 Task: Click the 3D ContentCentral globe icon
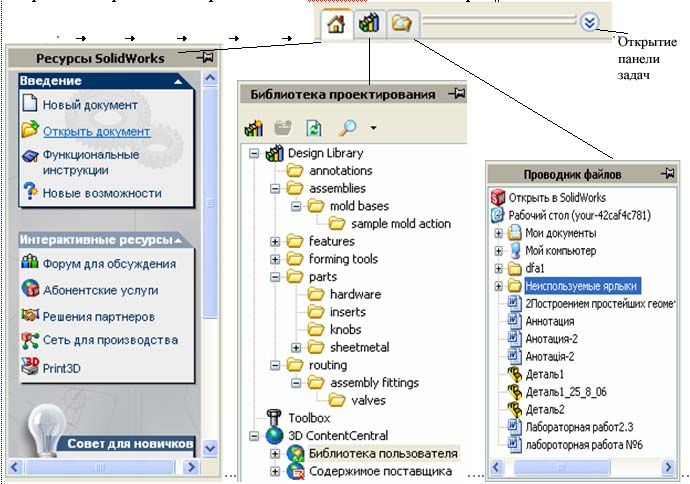274,436
